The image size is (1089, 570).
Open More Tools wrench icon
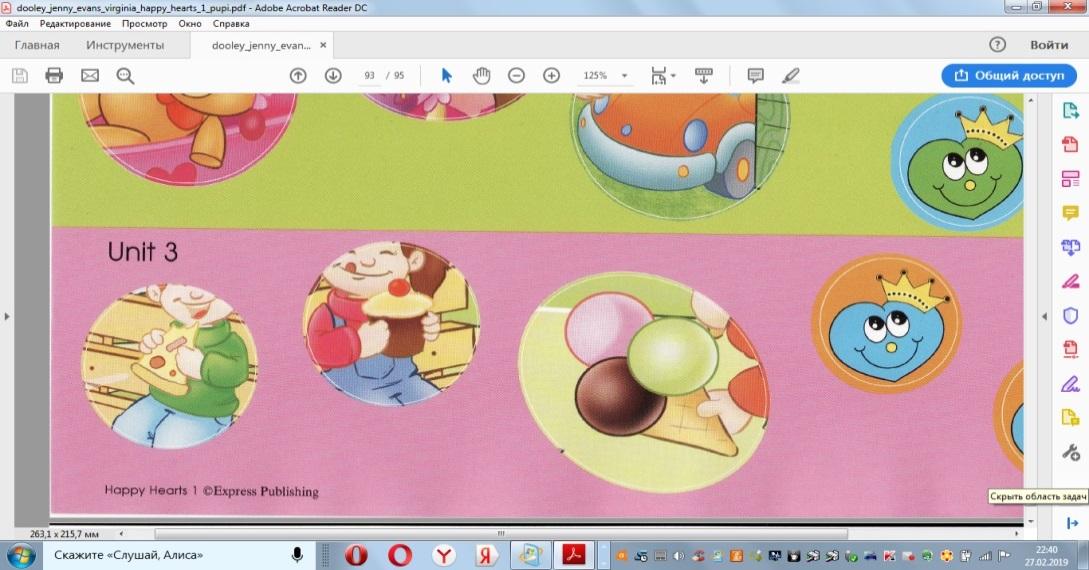coord(1070,452)
